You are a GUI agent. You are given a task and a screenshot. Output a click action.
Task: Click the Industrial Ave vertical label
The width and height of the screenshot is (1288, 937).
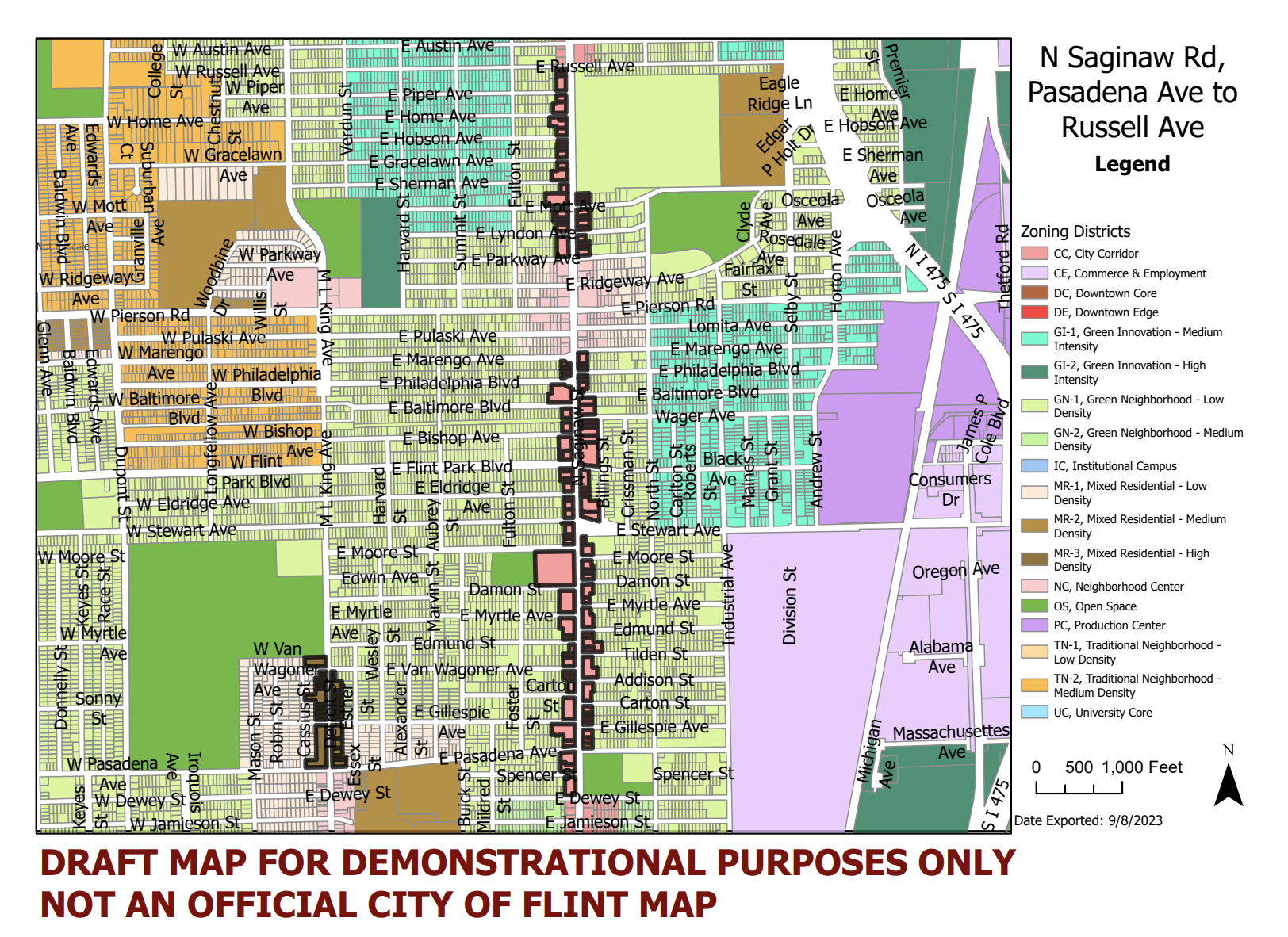pyautogui.click(x=728, y=595)
